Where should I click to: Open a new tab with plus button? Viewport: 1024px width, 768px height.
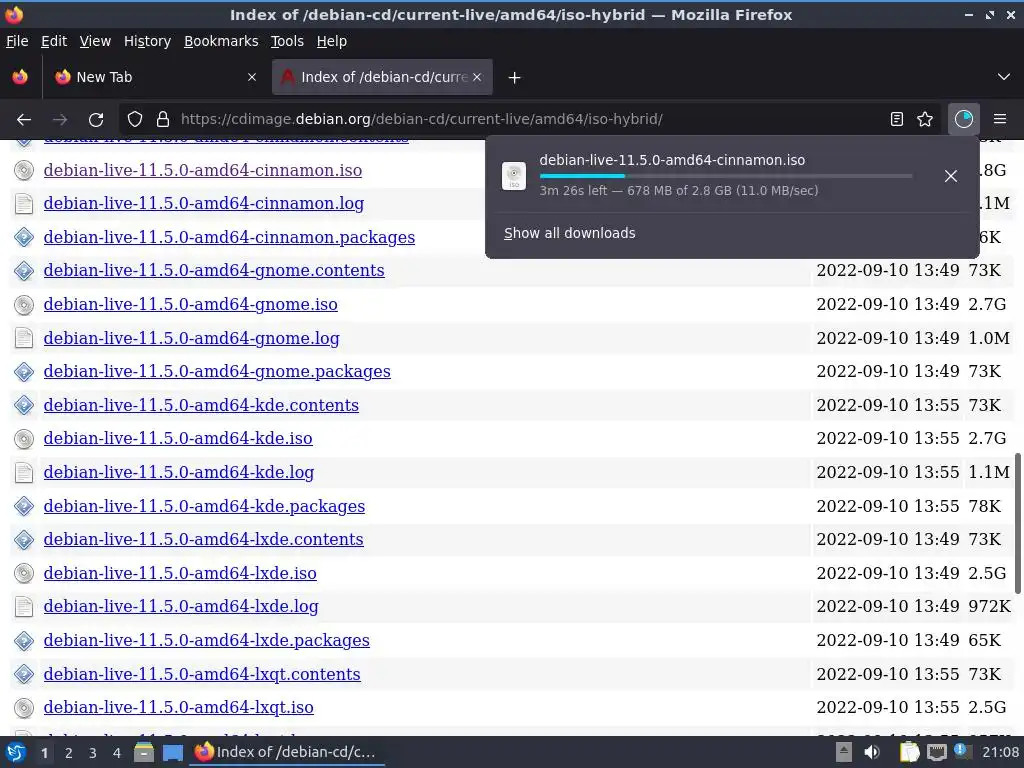click(515, 78)
